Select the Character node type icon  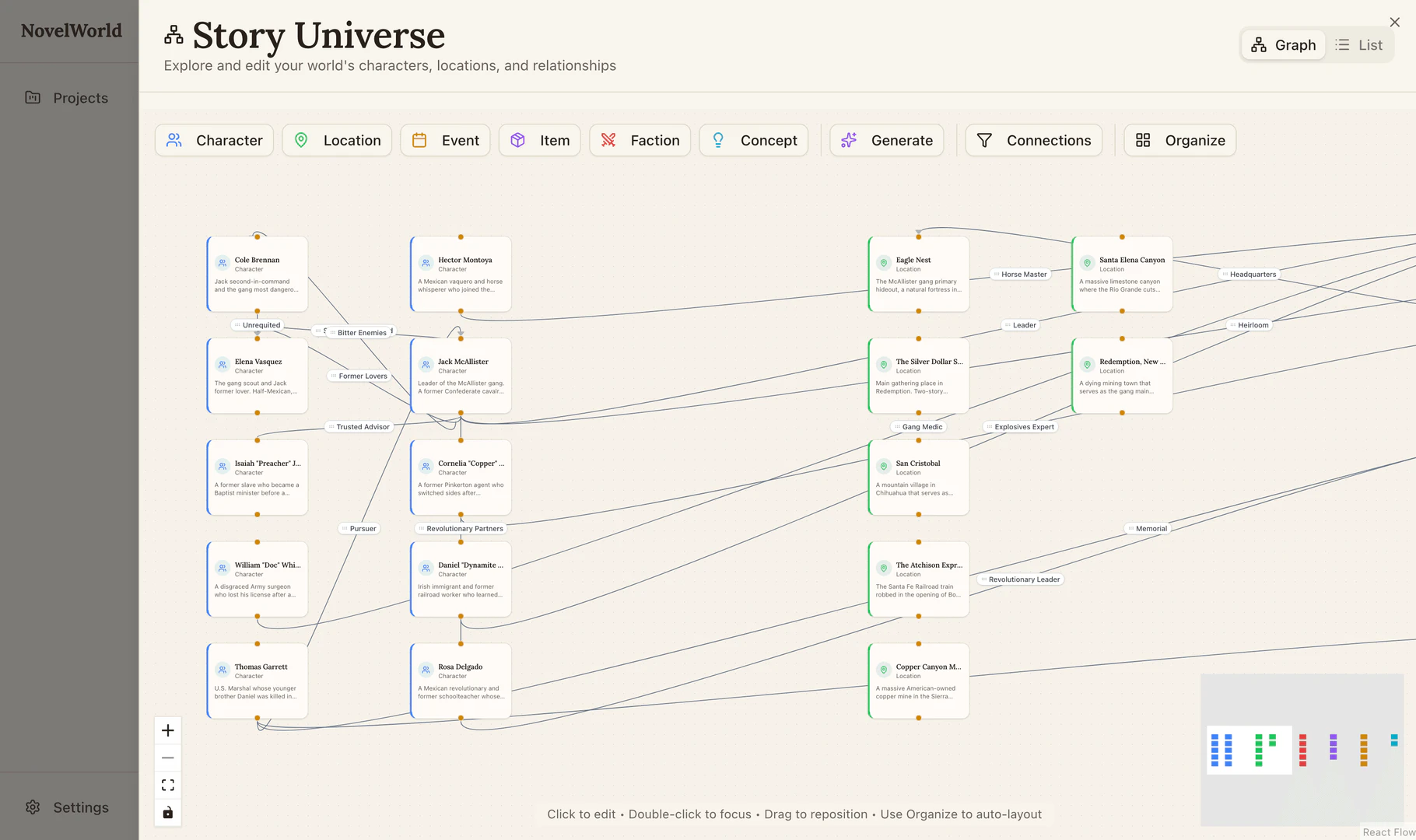pos(174,140)
